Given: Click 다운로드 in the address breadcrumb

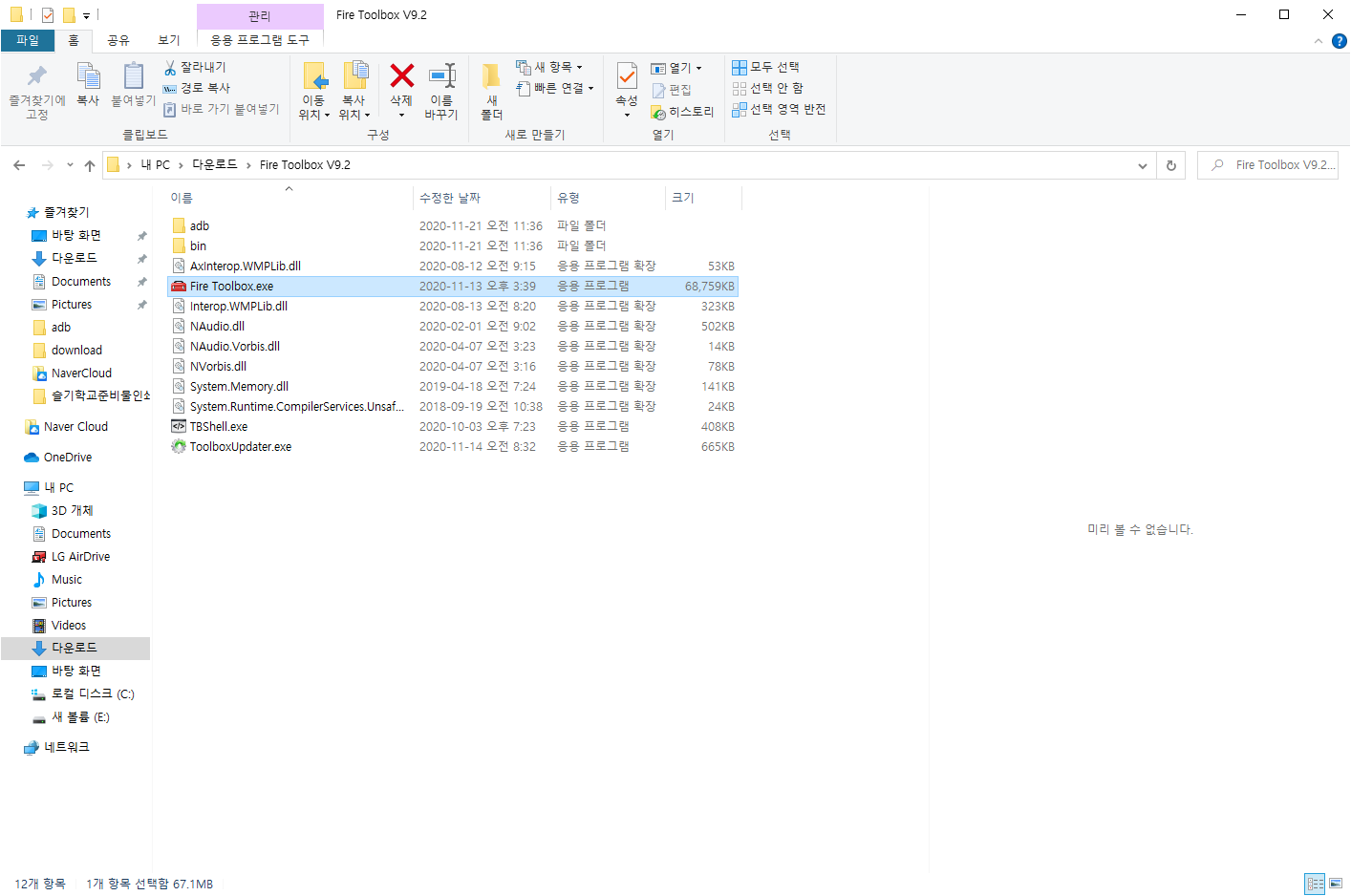Looking at the screenshot, I should [x=215, y=165].
